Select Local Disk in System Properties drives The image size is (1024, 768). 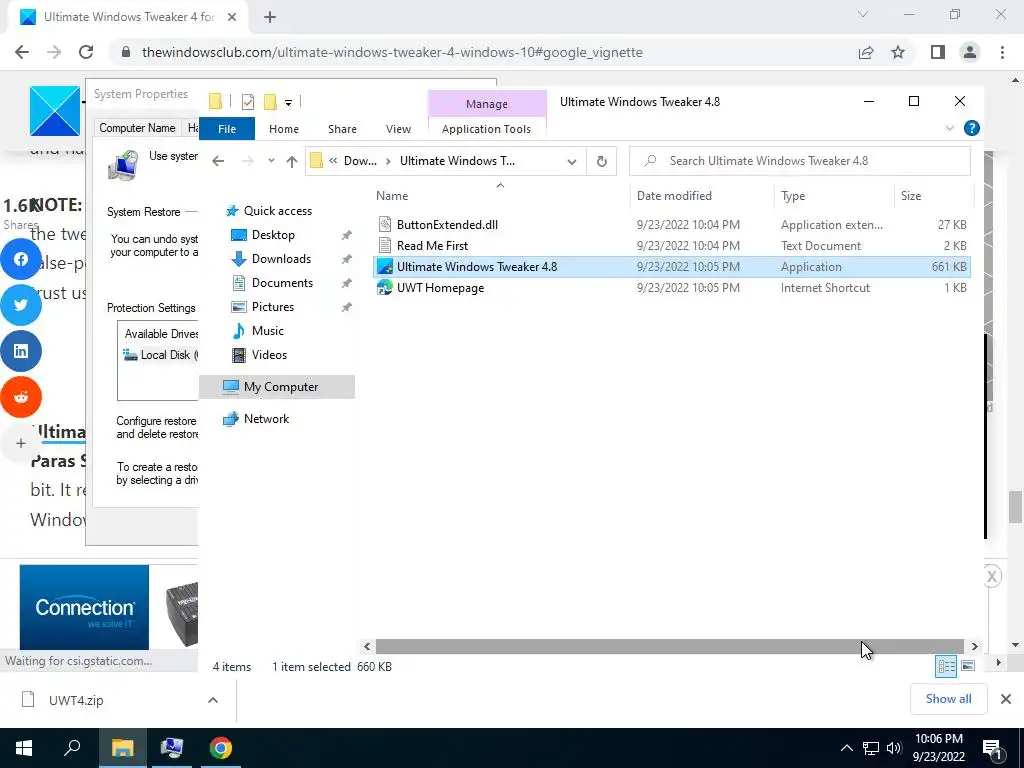point(160,355)
